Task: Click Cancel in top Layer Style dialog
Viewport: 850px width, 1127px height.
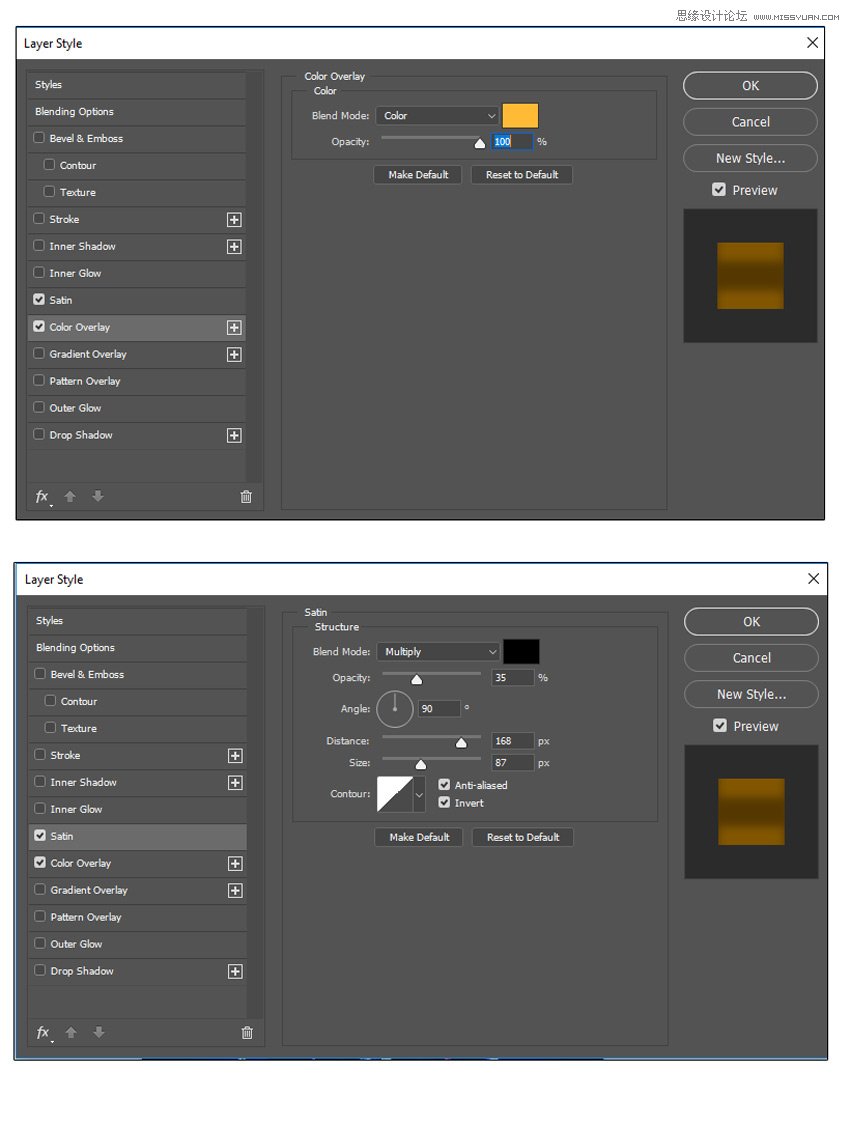Action: (x=750, y=121)
